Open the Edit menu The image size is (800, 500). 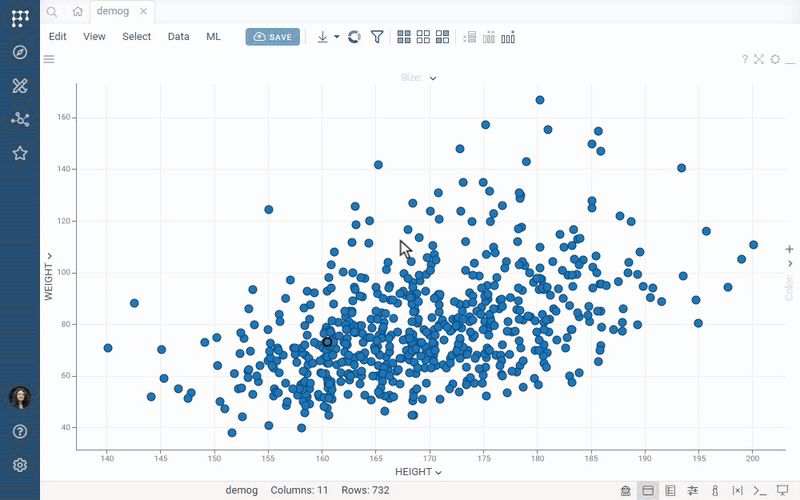pyautogui.click(x=58, y=37)
